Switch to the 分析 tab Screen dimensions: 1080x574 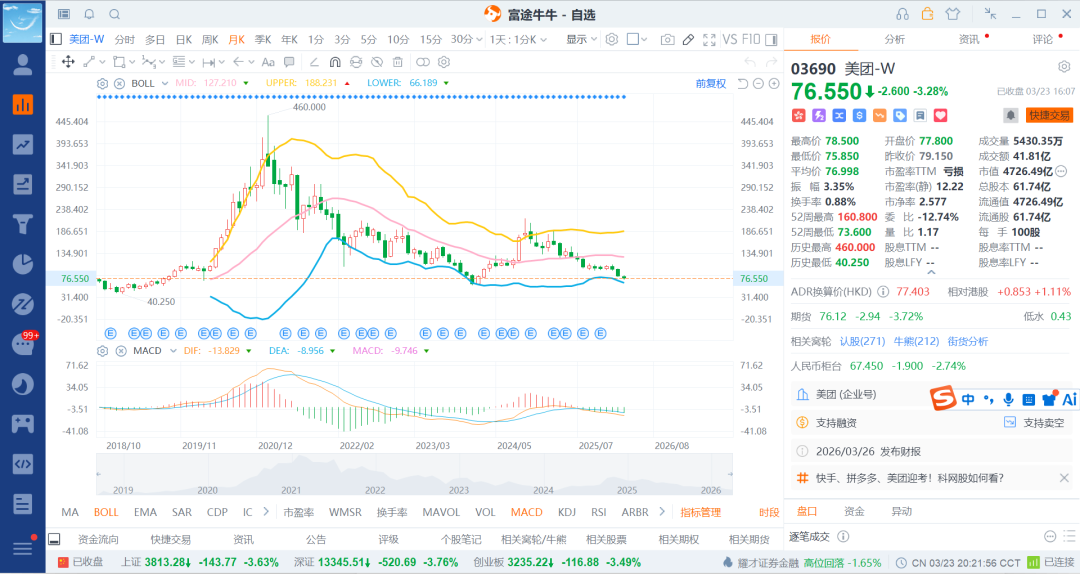pos(894,39)
